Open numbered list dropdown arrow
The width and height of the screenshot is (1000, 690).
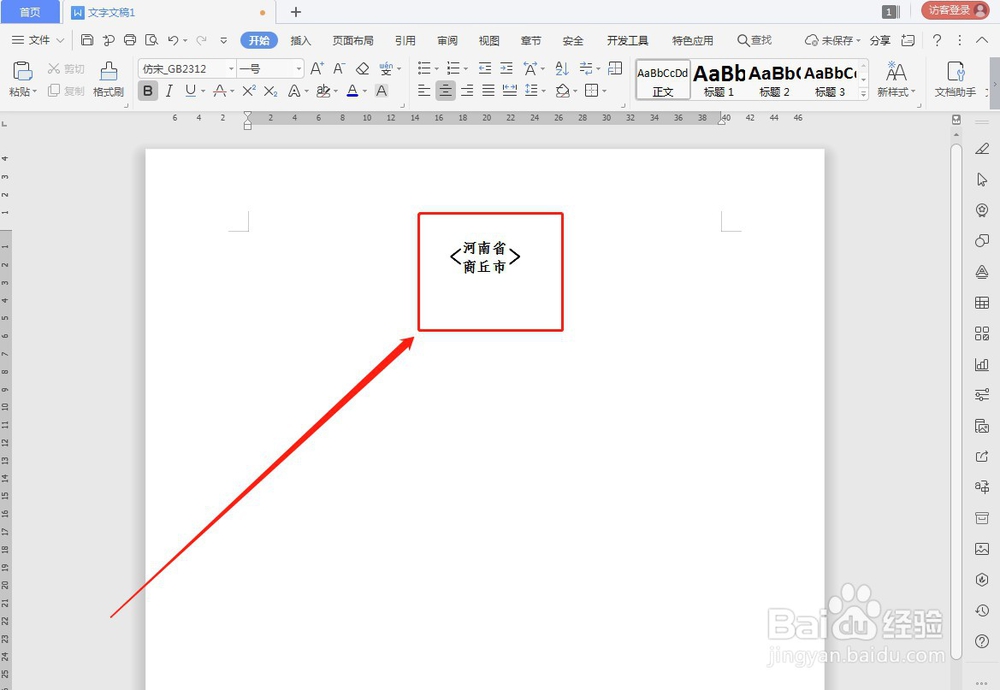(466, 69)
